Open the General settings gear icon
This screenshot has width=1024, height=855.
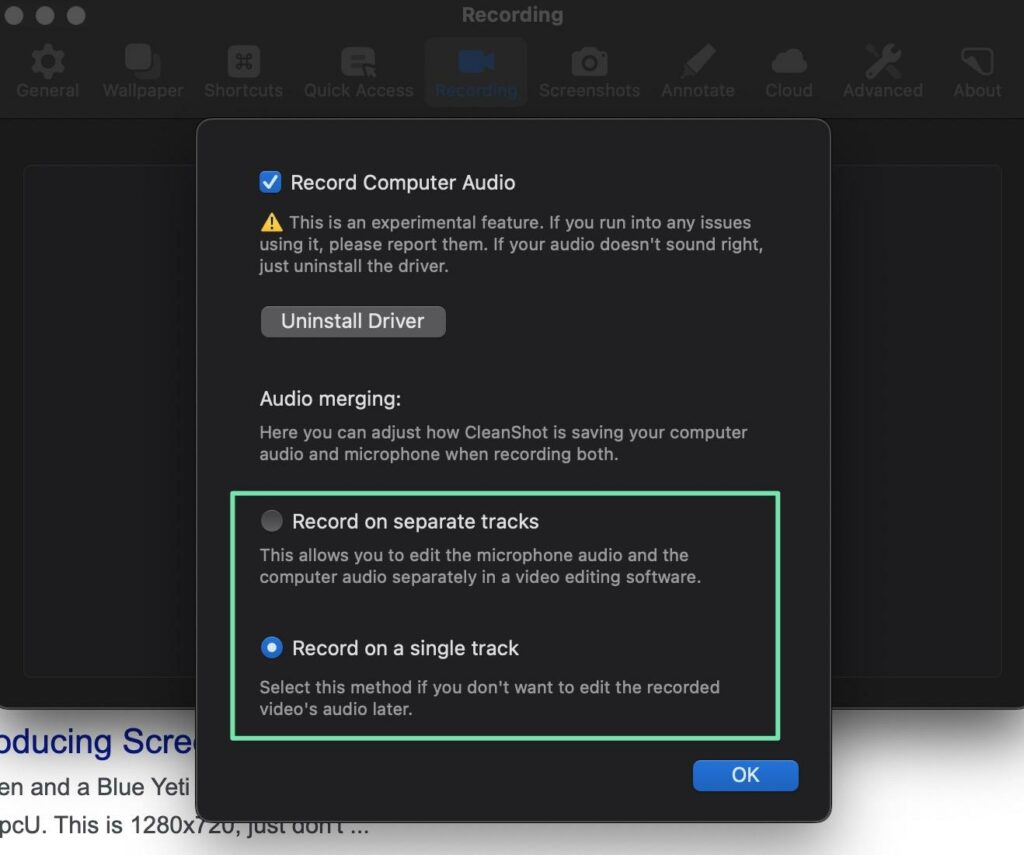pyautogui.click(x=47, y=62)
